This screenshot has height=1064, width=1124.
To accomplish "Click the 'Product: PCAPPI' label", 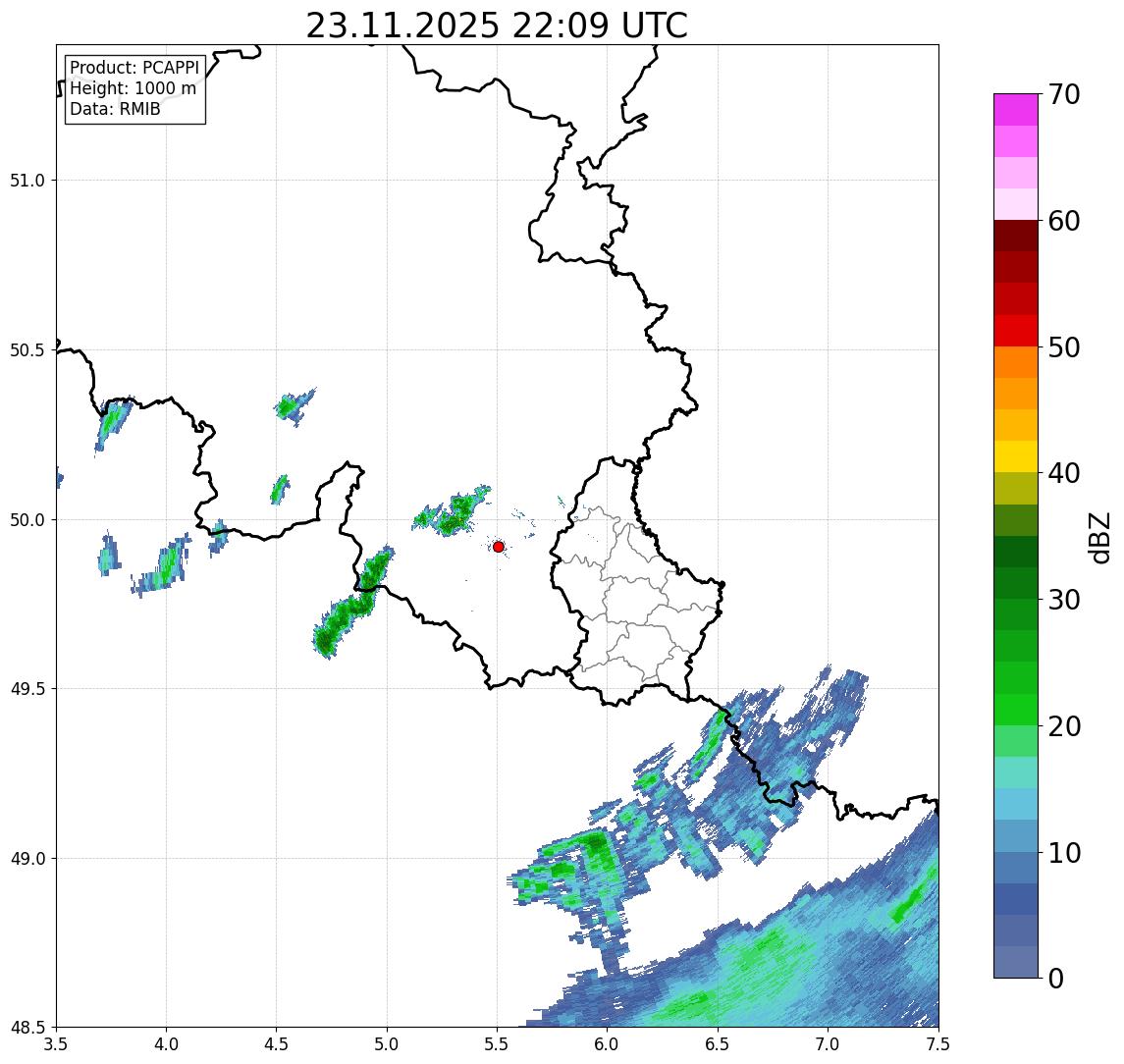I will 134,68.
